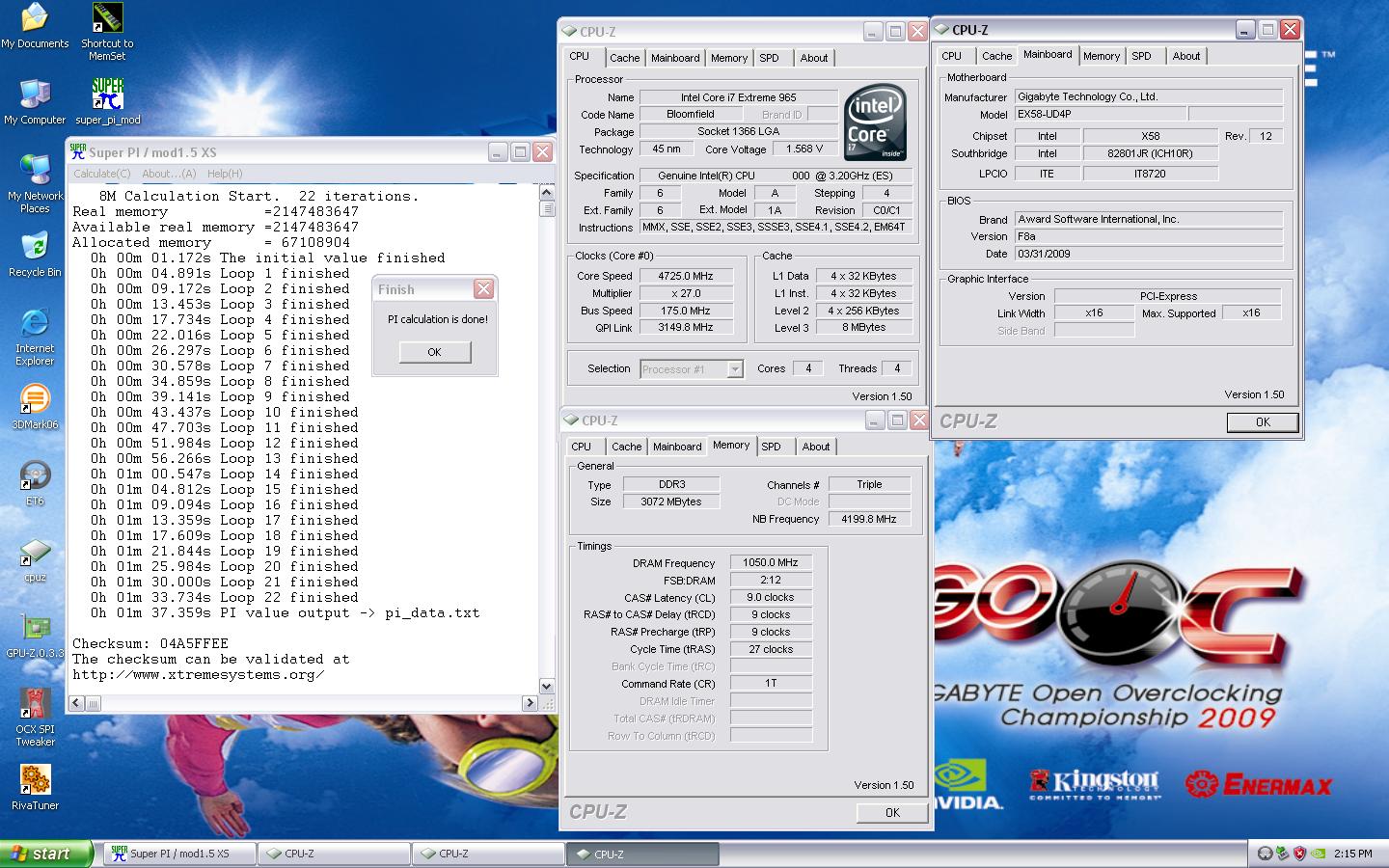The height and width of the screenshot is (868, 1389).
Task: Click Checksum: 04A5FFEE line
Action: [x=150, y=643]
